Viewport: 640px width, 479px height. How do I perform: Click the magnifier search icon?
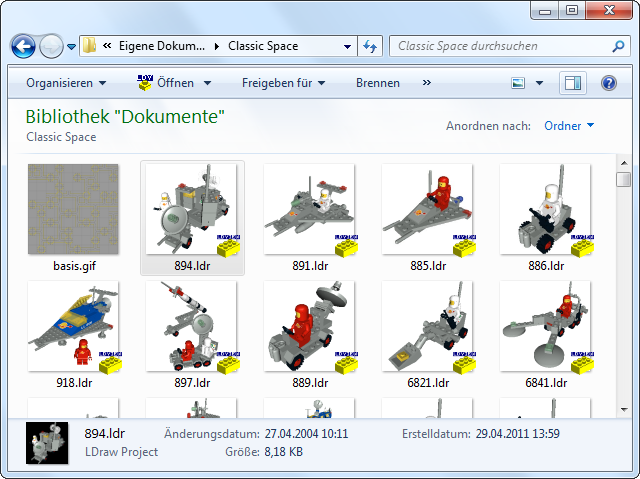[x=618, y=46]
